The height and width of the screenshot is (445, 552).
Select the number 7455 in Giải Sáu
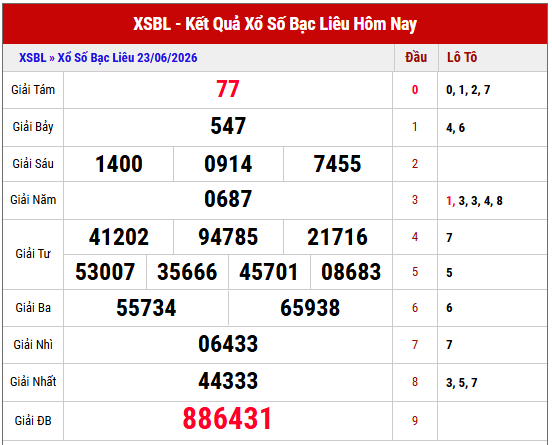[337, 164]
